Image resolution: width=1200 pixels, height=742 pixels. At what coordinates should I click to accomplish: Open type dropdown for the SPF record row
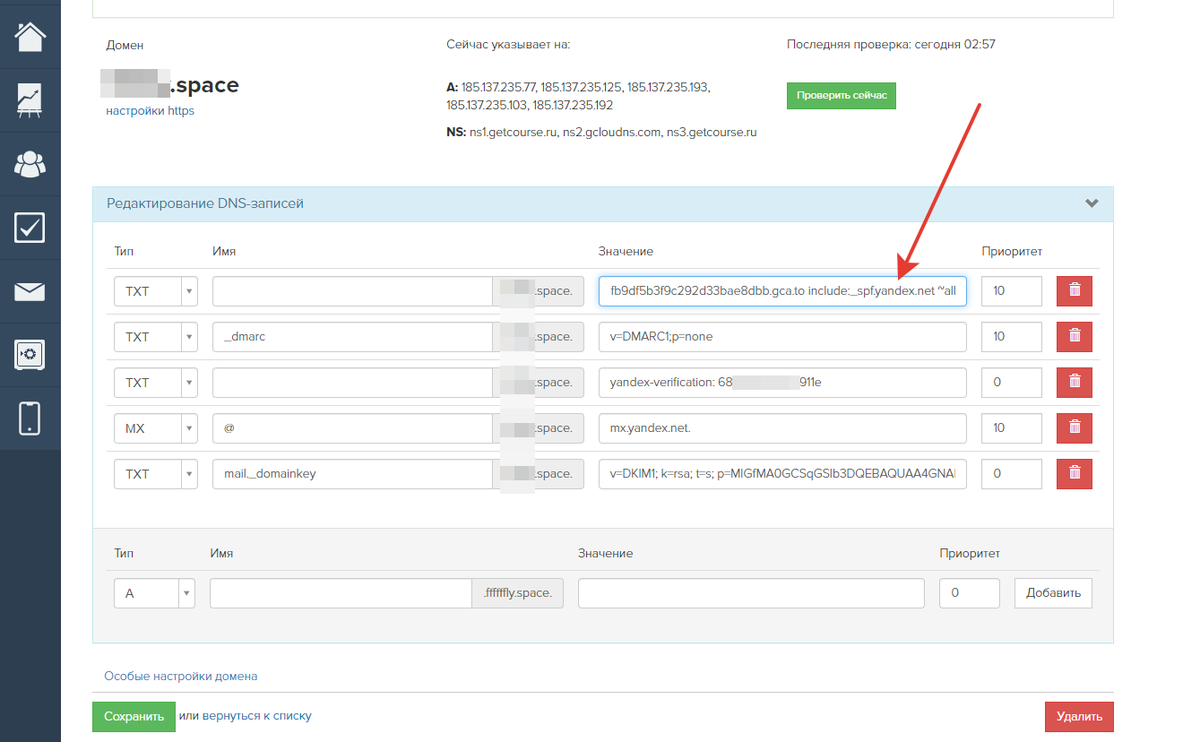(x=155, y=291)
